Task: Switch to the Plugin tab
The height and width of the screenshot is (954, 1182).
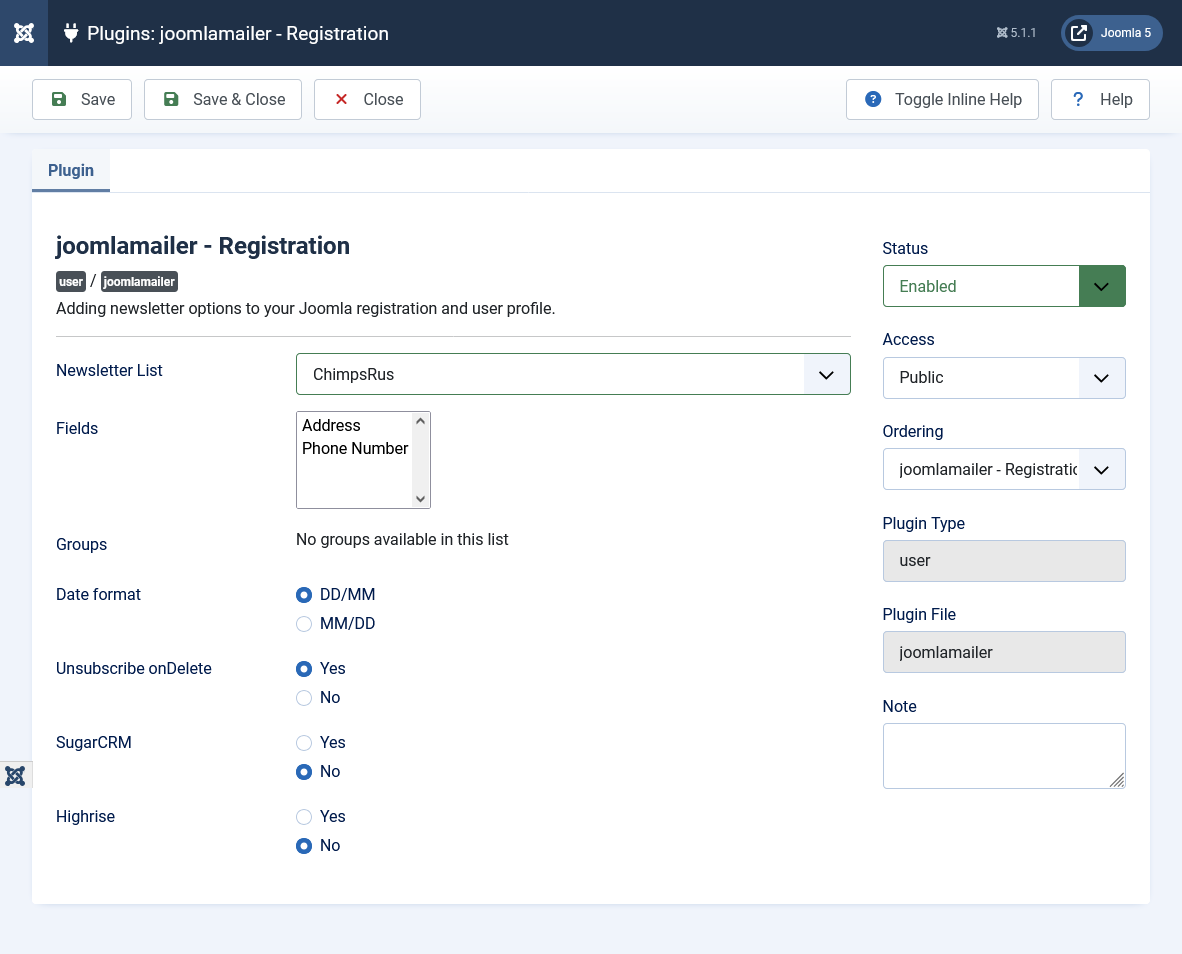Action: click(x=71, y=170)
